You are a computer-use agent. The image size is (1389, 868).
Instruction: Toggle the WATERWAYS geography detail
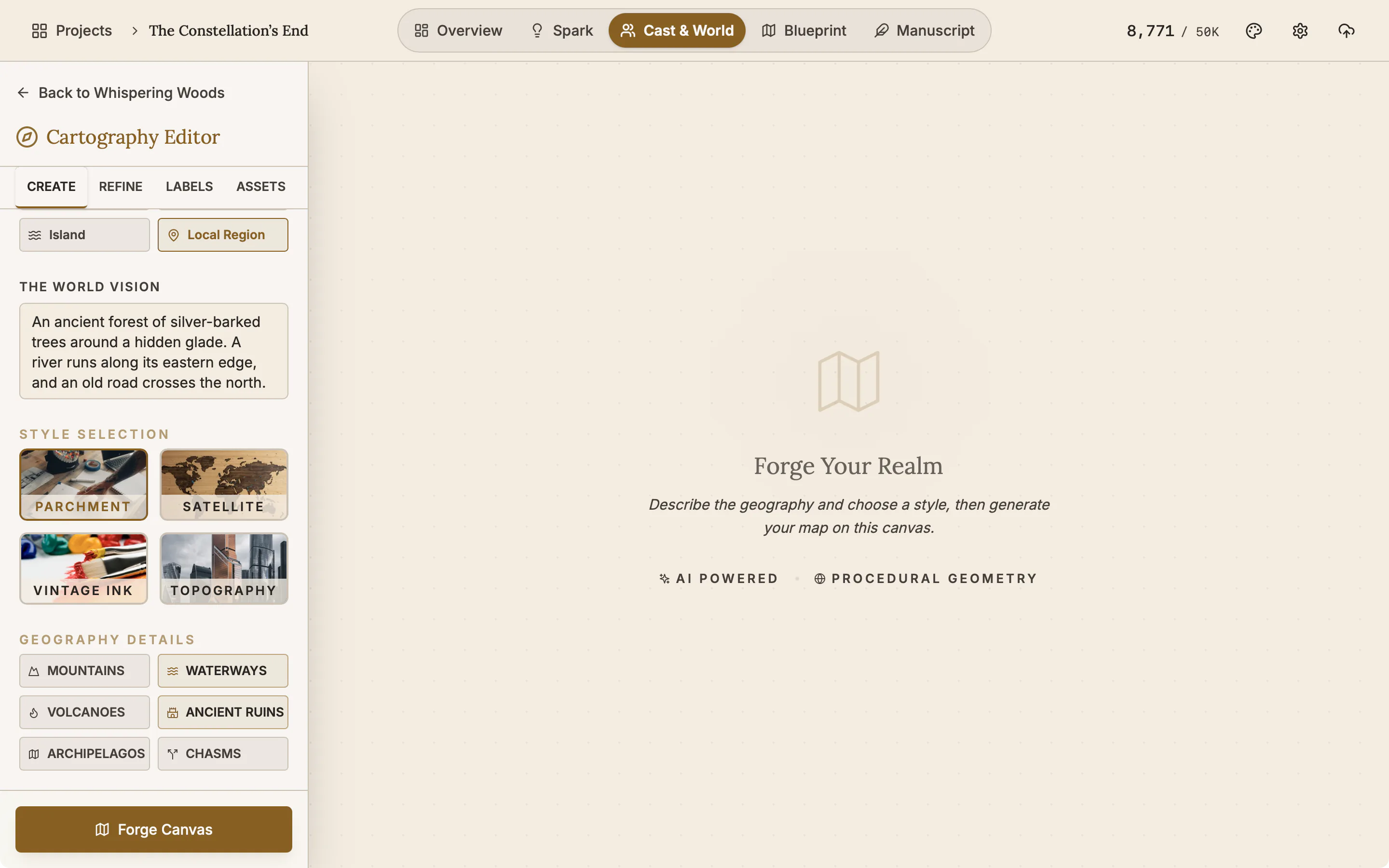click(223, 670)
